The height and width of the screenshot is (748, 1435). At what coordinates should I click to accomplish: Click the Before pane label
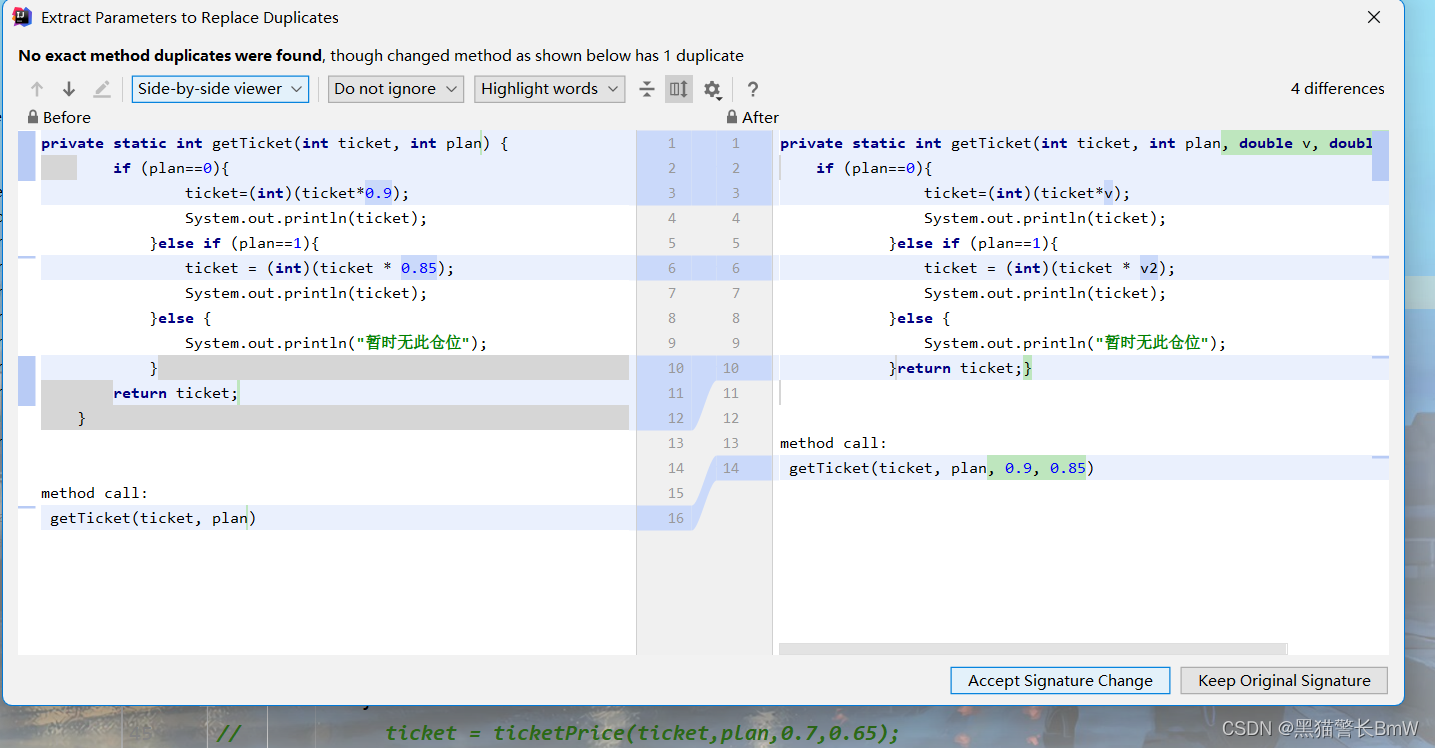click(67, 117)
